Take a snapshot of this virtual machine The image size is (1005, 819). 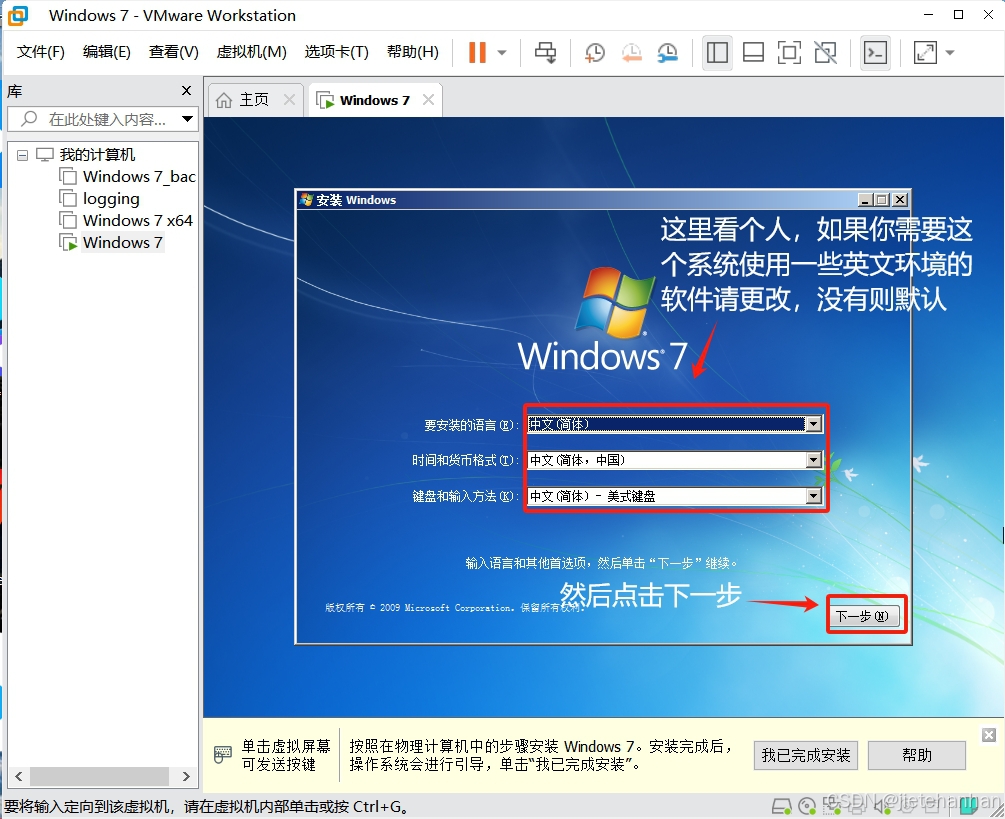[595, 53]
